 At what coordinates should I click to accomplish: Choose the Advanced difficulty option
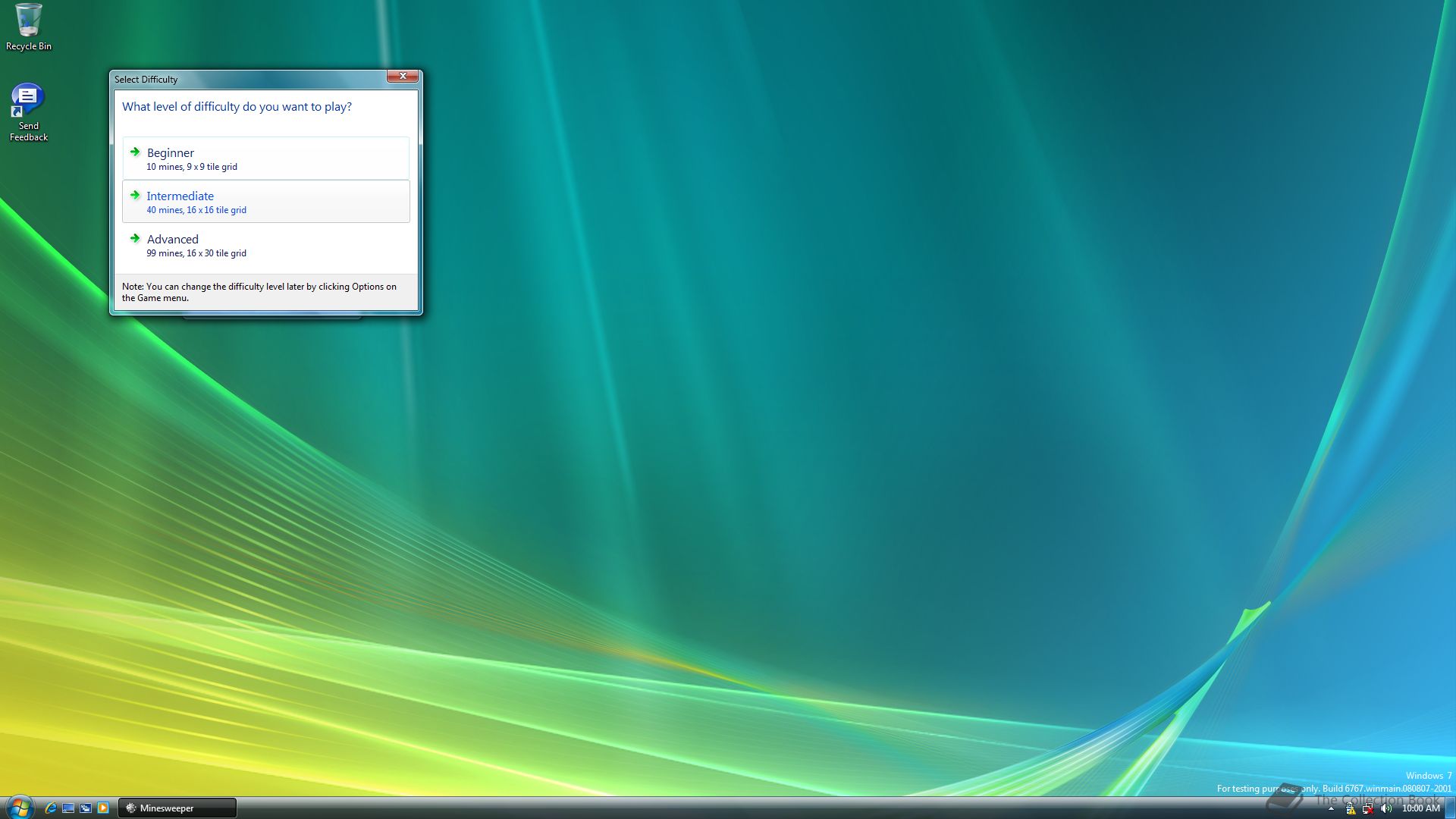(265, 245)
